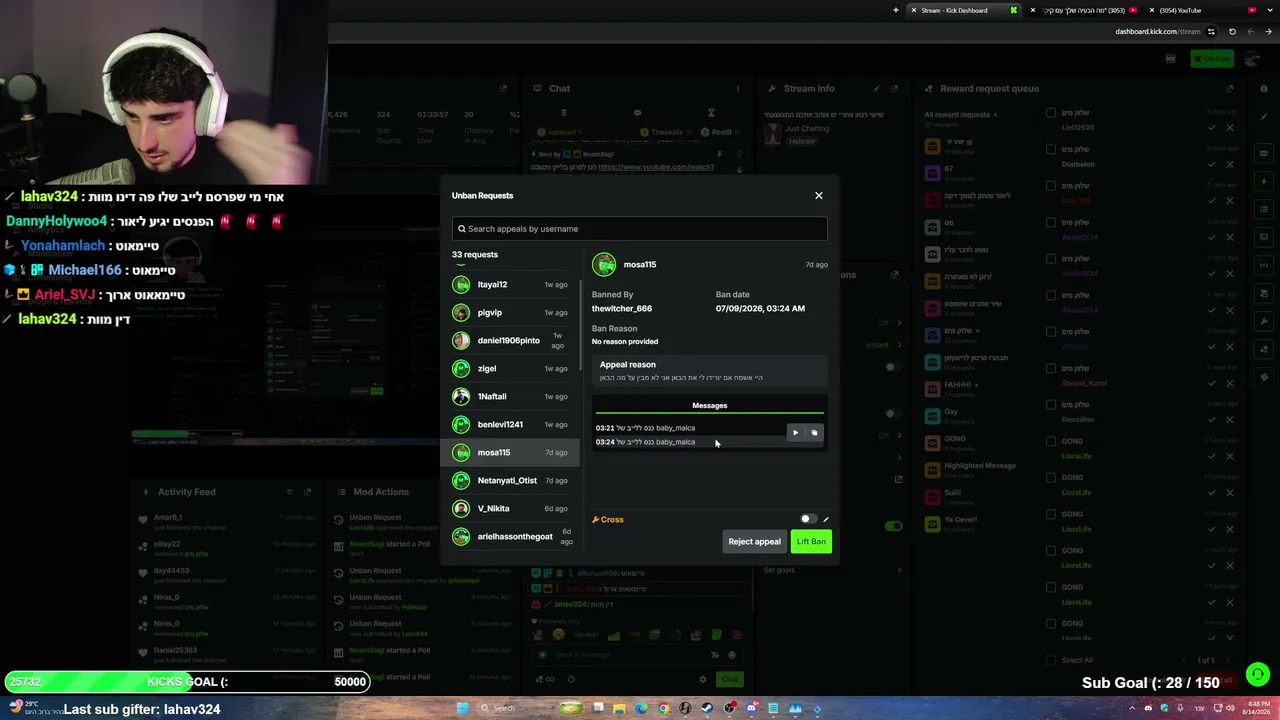Image resolution: width=1280 pixels, height=720 pixels.
Task: Pop out the Stream info panel
Action: pyautogui.click(x=895, y=89)
